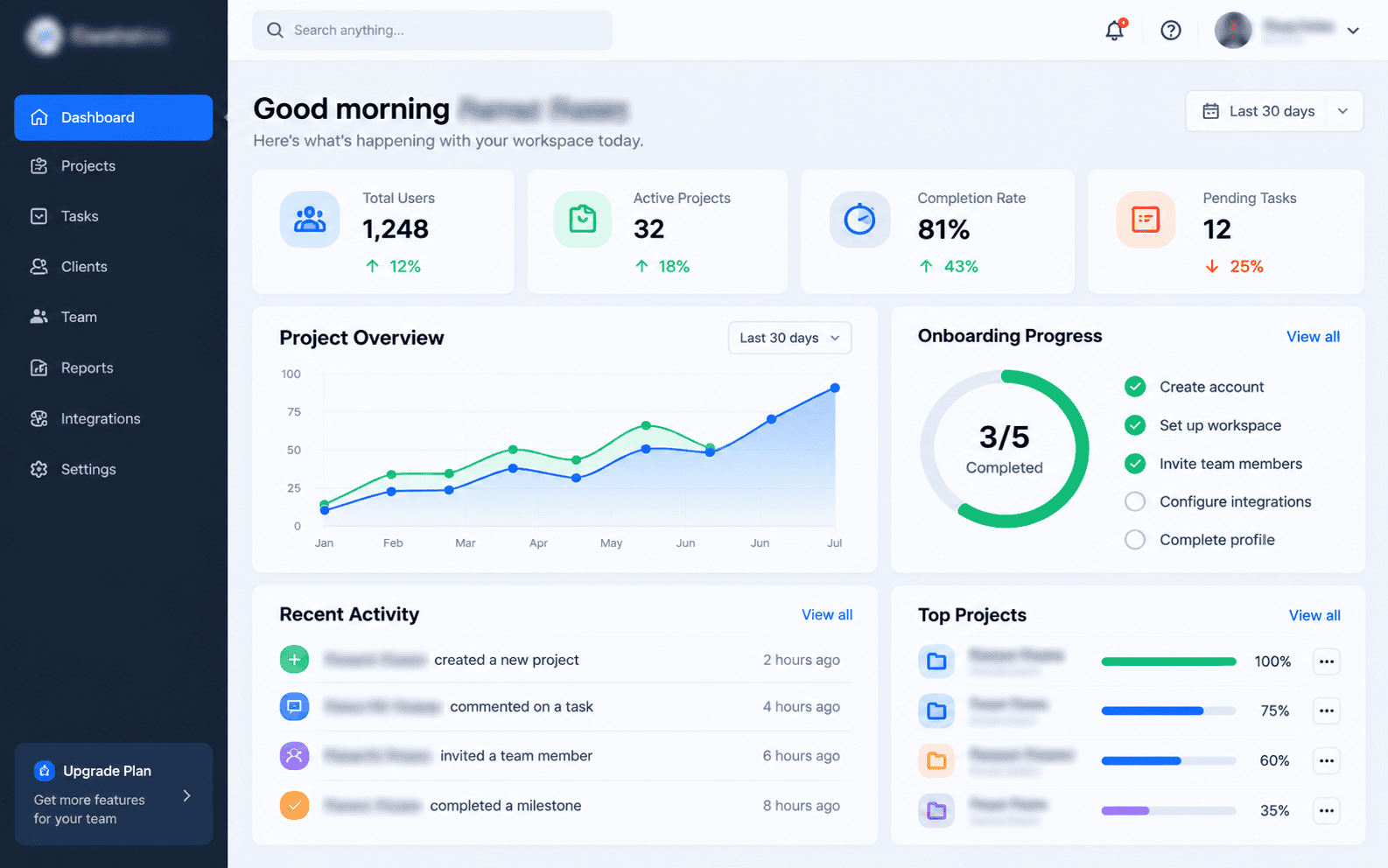Open the header Last 30 days date dropdown
This screenshot has height=868, width=1388.
point(1274,111)
